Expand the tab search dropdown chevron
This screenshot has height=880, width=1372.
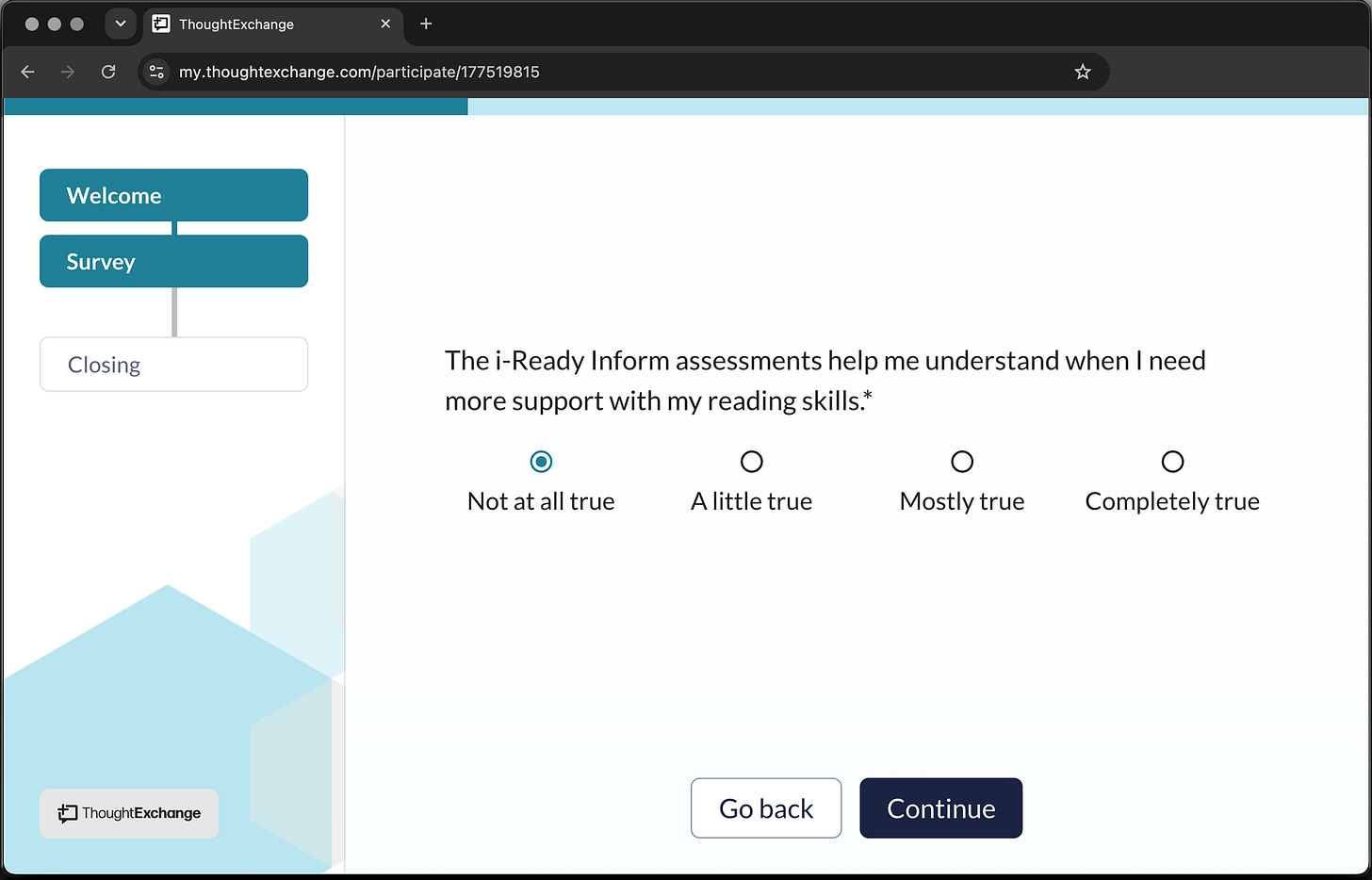(121, 24)
